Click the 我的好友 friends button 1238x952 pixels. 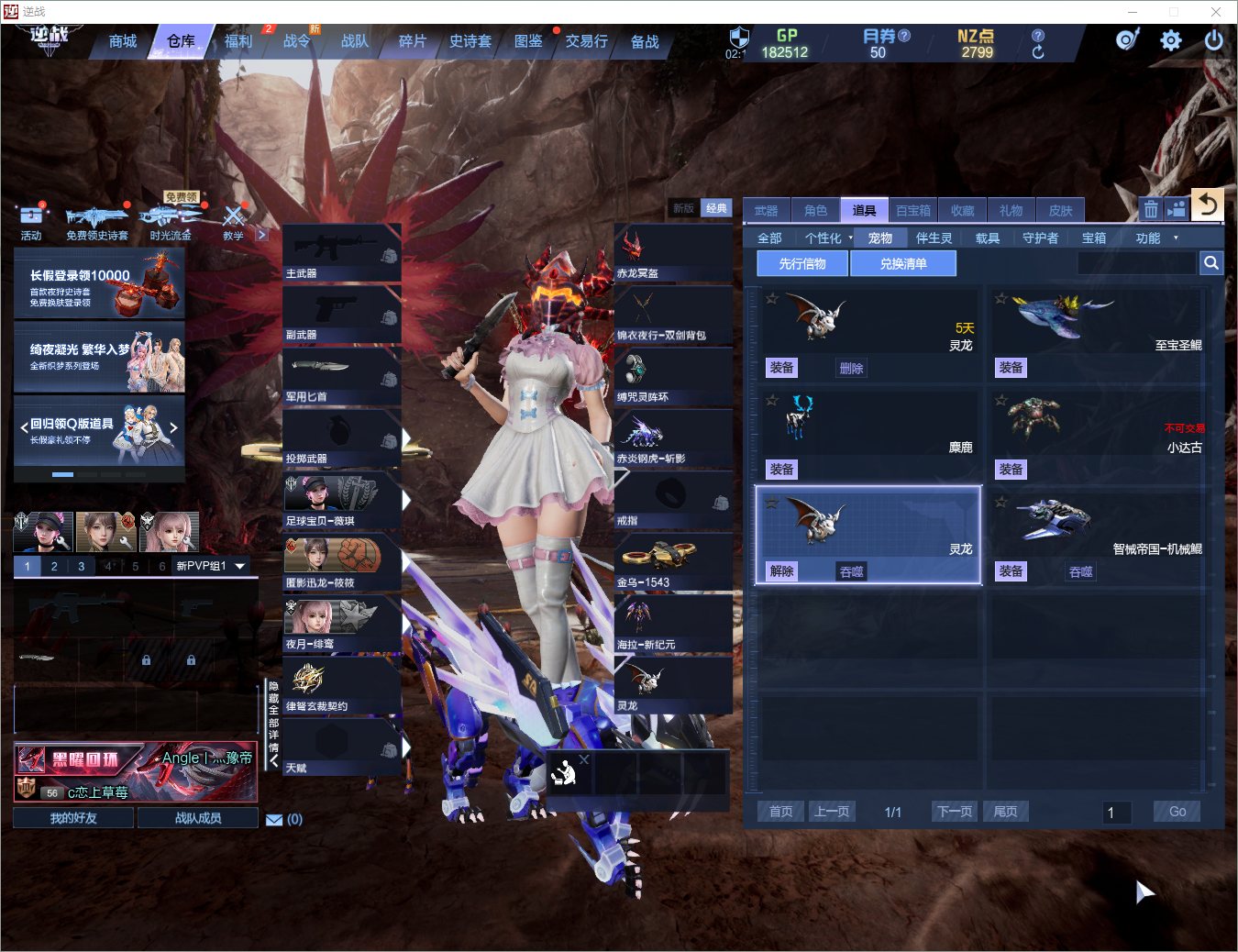73,818
